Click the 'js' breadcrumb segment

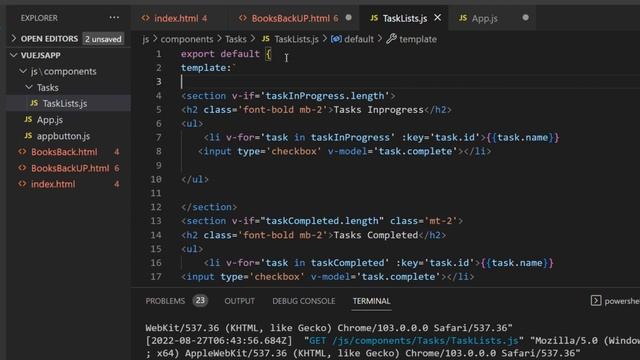146,39
